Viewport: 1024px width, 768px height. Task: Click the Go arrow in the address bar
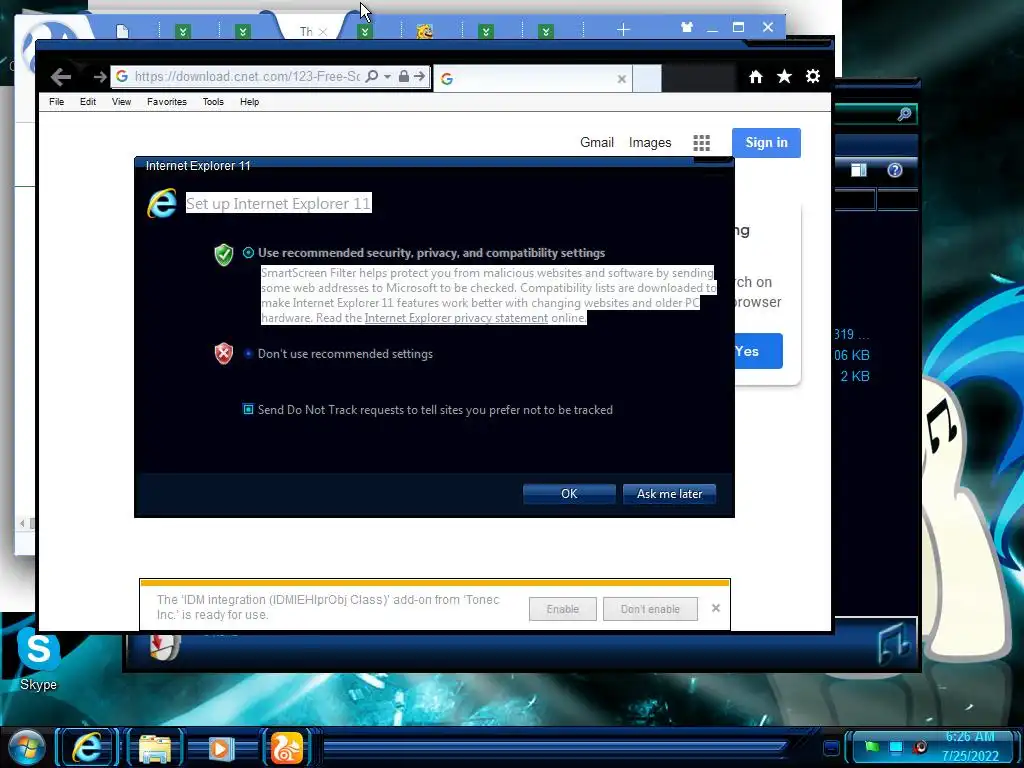tap(419, 76)
